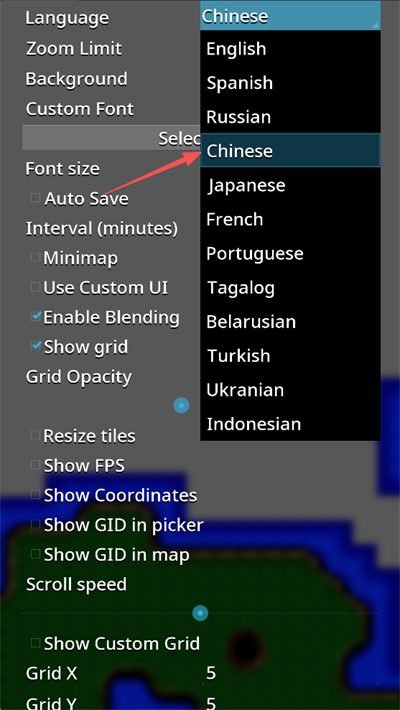400x710 pixels.
Task: Toggle the Minimap checkbox
Action: tap(35, 258)
